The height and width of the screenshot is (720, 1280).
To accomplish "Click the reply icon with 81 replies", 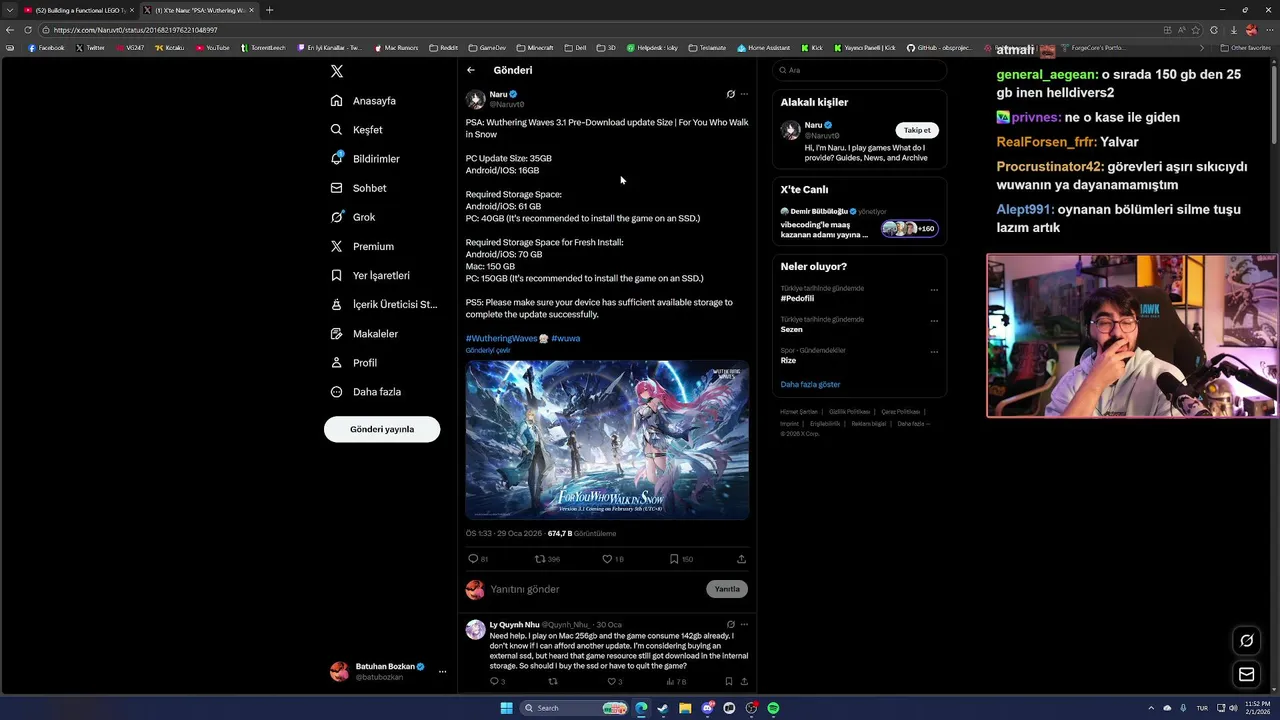I will (x=474, y=559).
